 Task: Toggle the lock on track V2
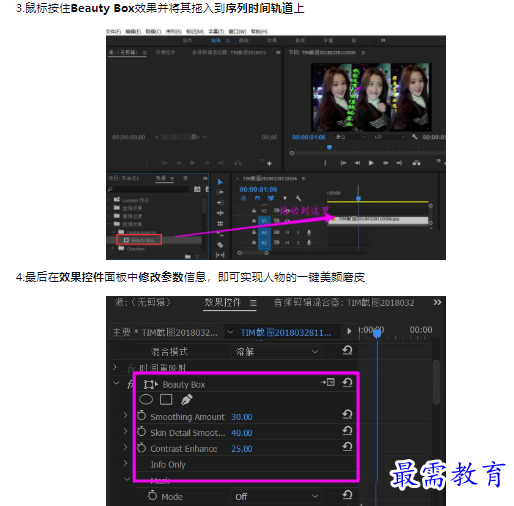click(254, 211)
